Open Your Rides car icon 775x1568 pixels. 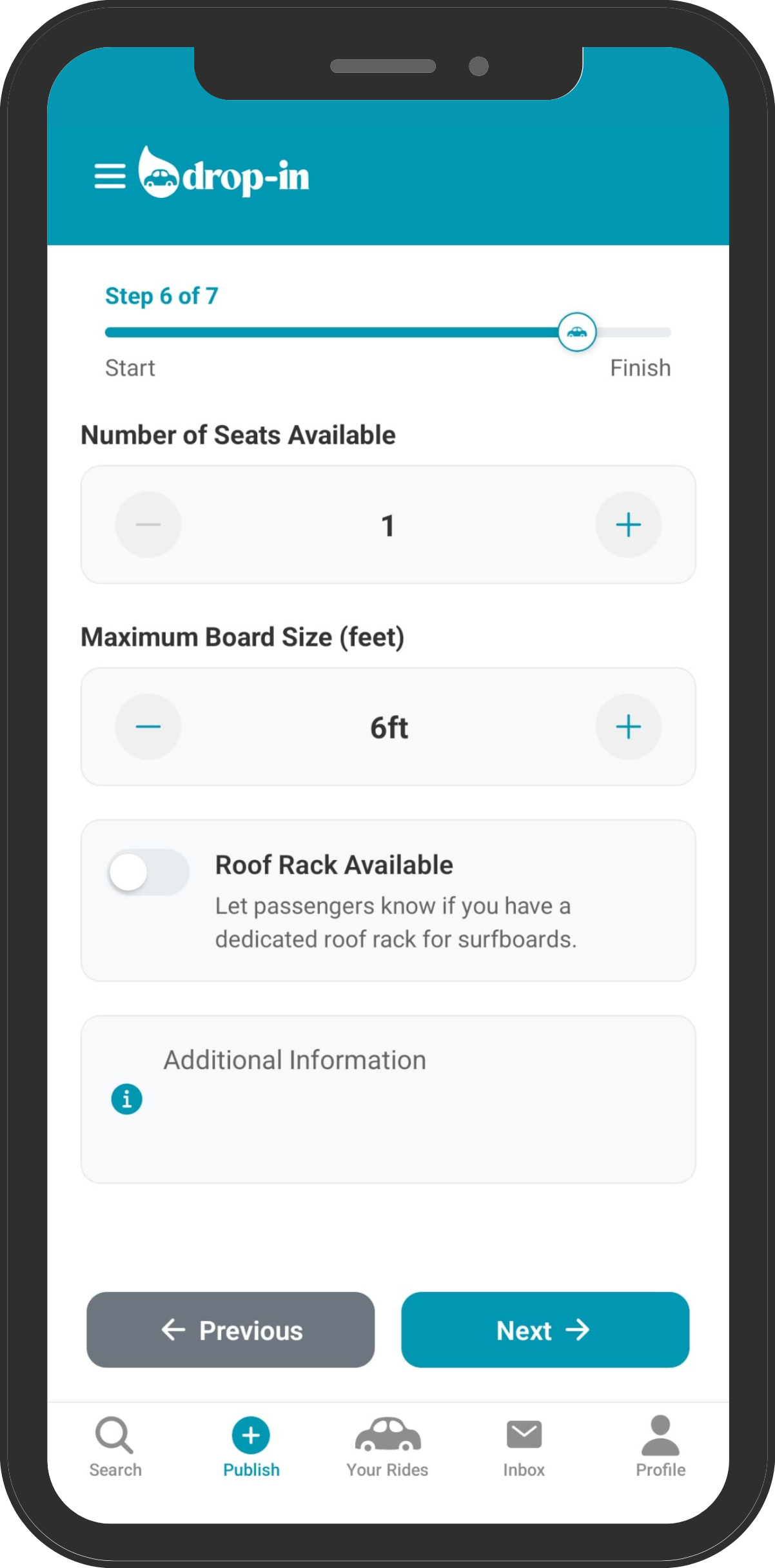387,1435
